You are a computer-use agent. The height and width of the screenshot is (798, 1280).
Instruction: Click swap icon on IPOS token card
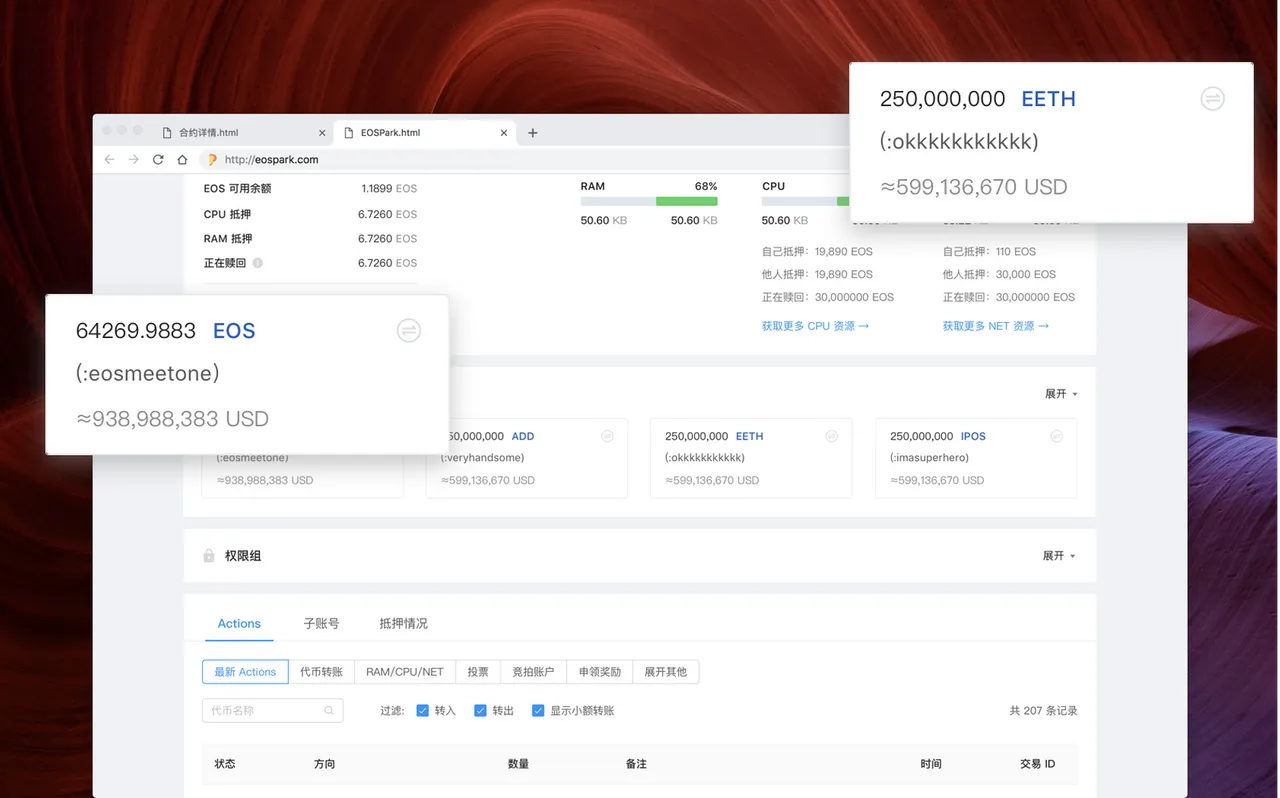coord(1056,436)
